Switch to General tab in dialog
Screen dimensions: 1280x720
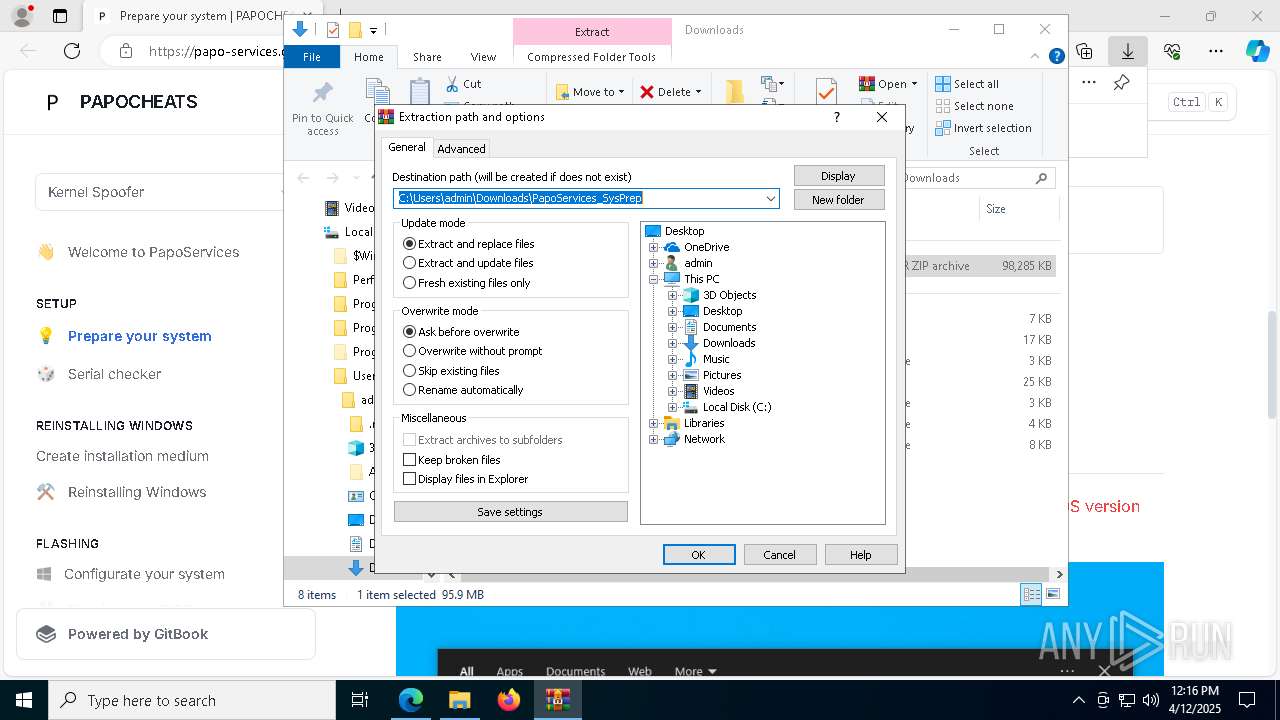407,147
